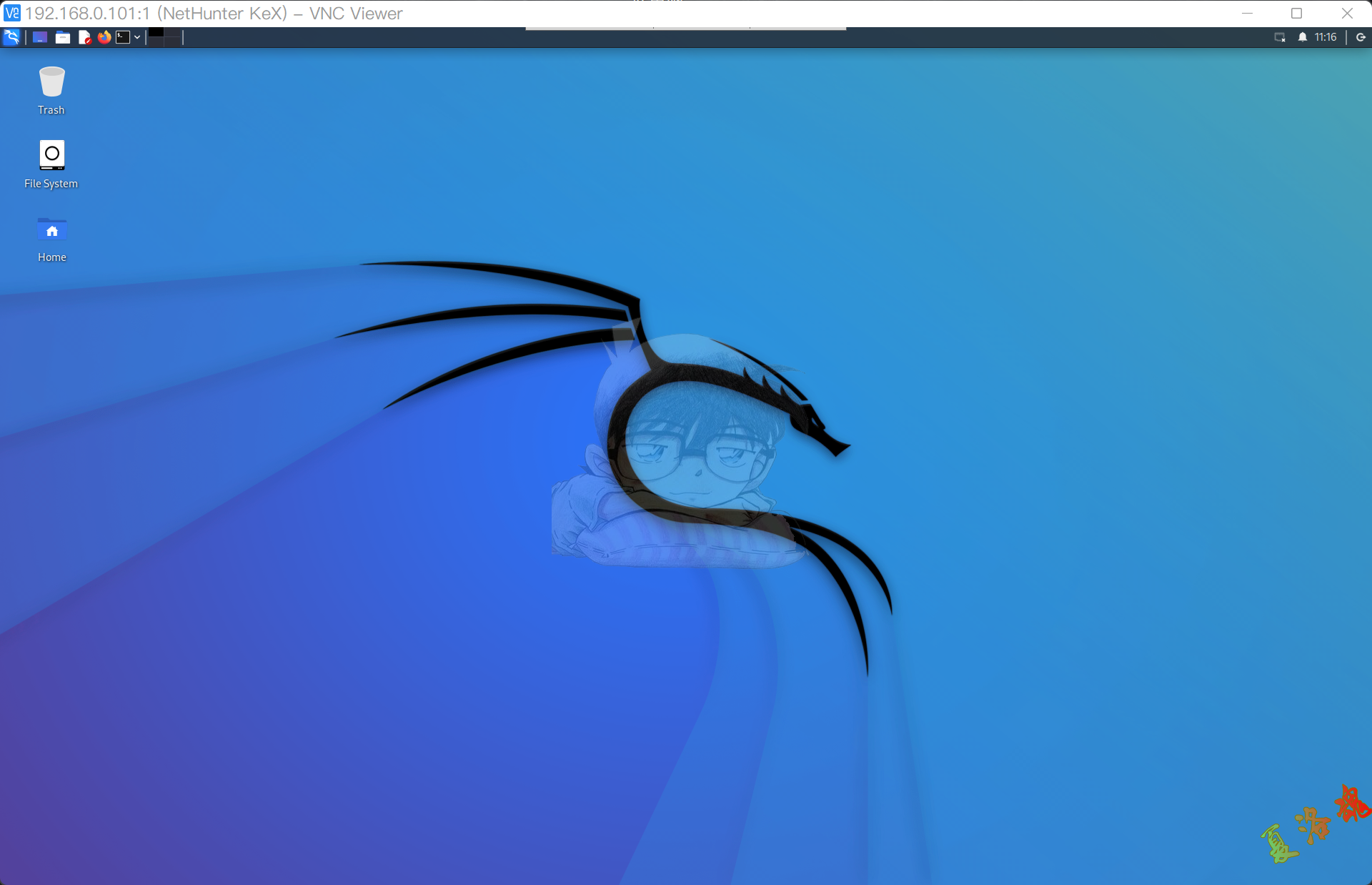Switch to the bottom-left workspace
Image resolution: width=1372 pixels, height=885 pixels.
156,41
